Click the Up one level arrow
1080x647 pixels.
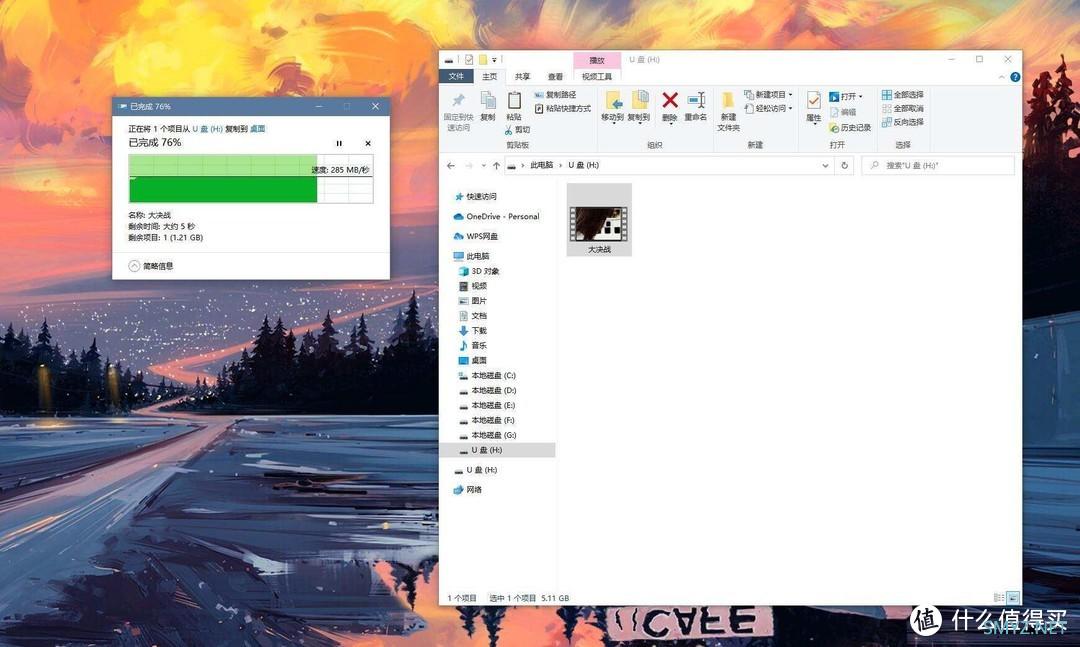pos(496,165)
